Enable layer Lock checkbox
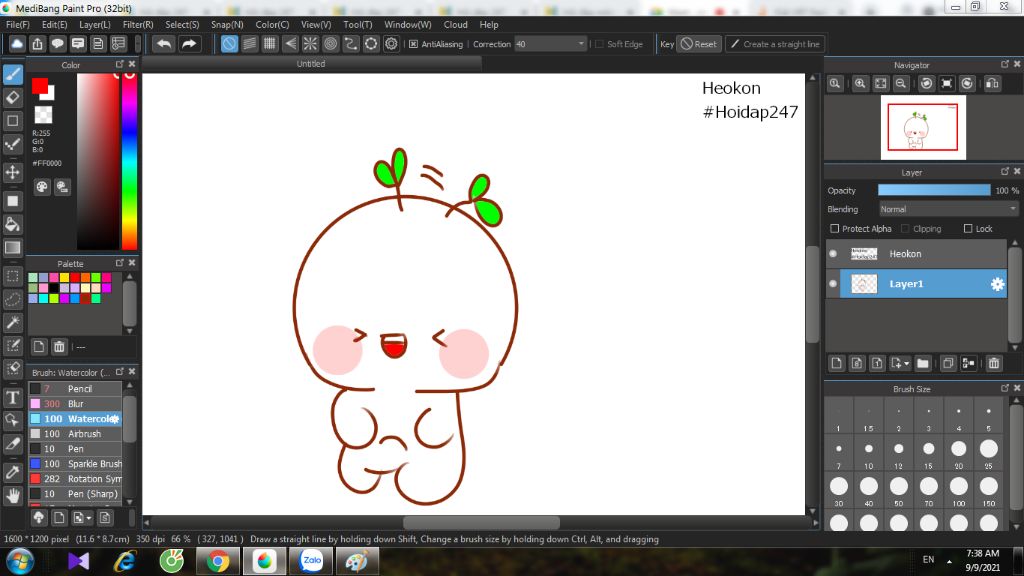1024x576 pixels. 968,229
